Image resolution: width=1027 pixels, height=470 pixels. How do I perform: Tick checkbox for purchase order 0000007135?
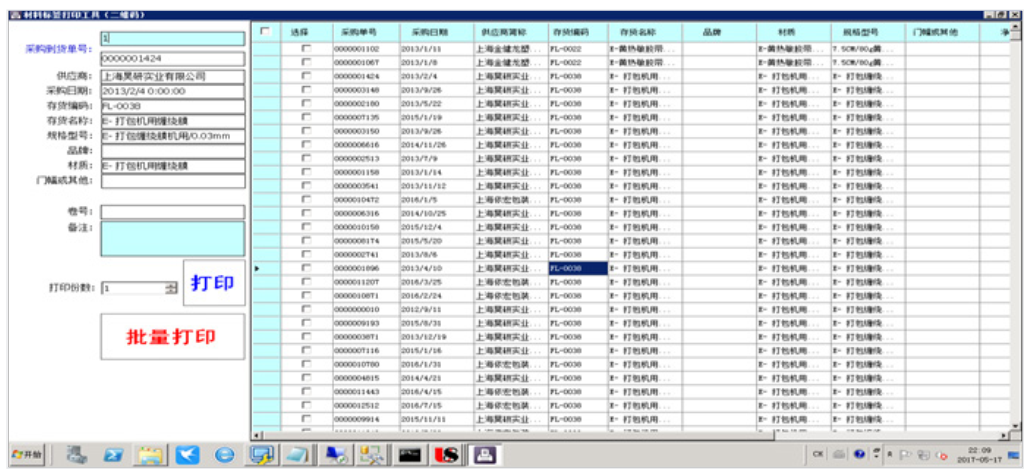tap(306, 117)
